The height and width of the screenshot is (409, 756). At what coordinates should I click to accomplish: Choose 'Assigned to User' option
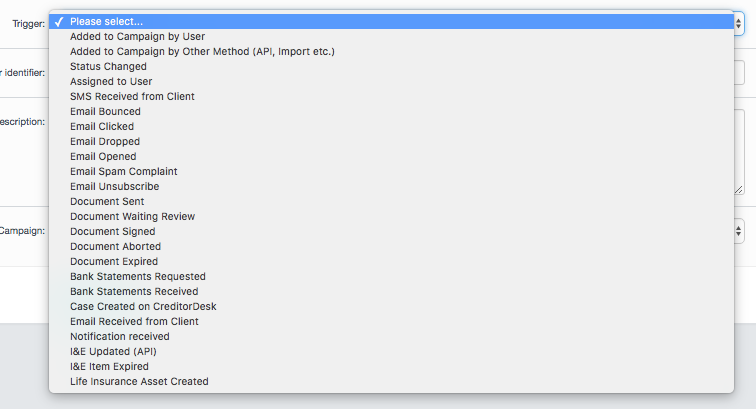click(x=111, y=81)
